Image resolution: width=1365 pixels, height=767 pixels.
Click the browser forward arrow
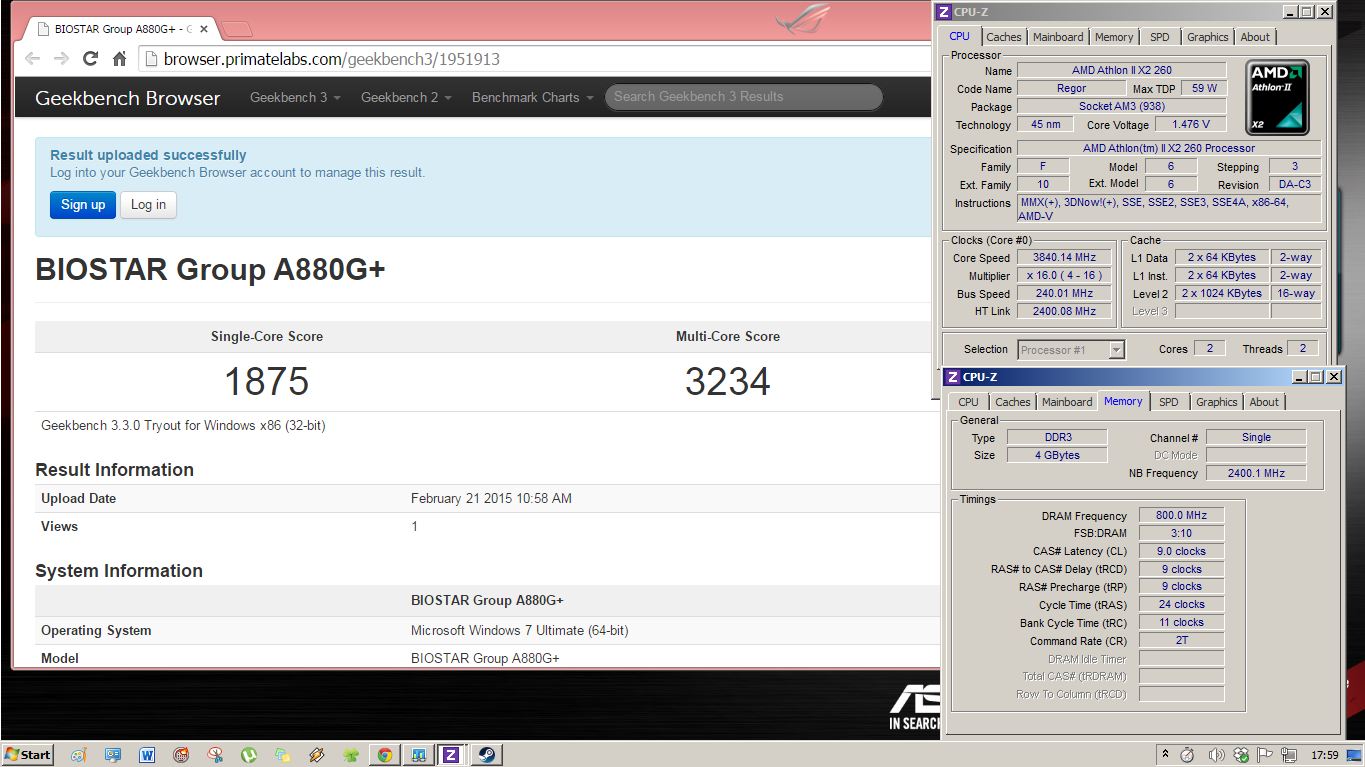pyautogui.click(x=61, y=58)
